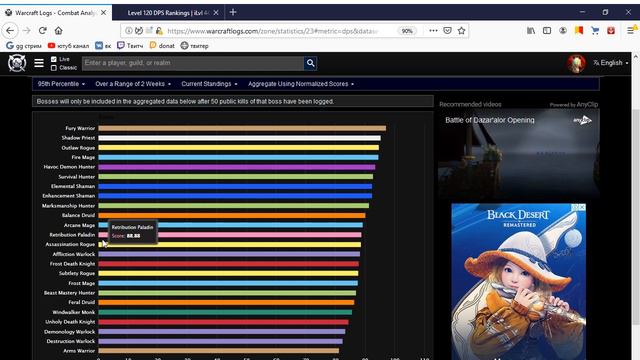This screenshot has height=360, width=640.
Task: Show site information icon in address bar
Action: coord(129,31)
